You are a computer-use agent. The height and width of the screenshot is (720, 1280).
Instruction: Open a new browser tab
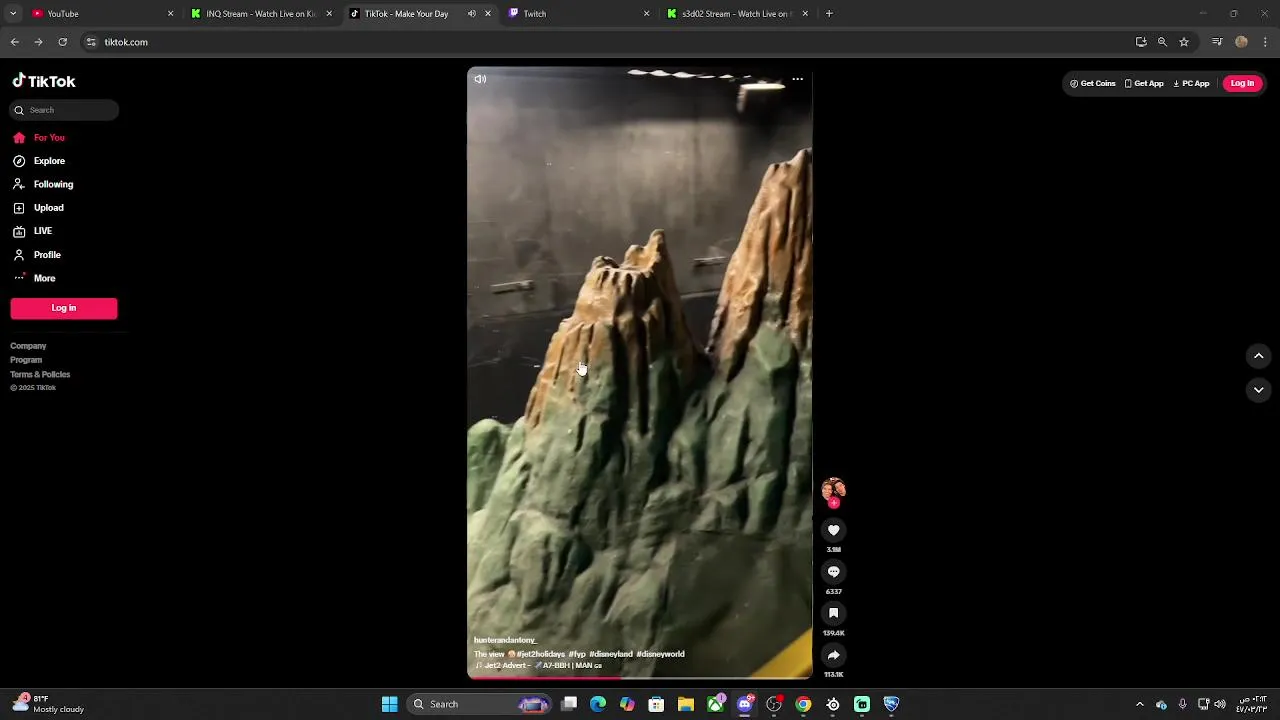829,14
